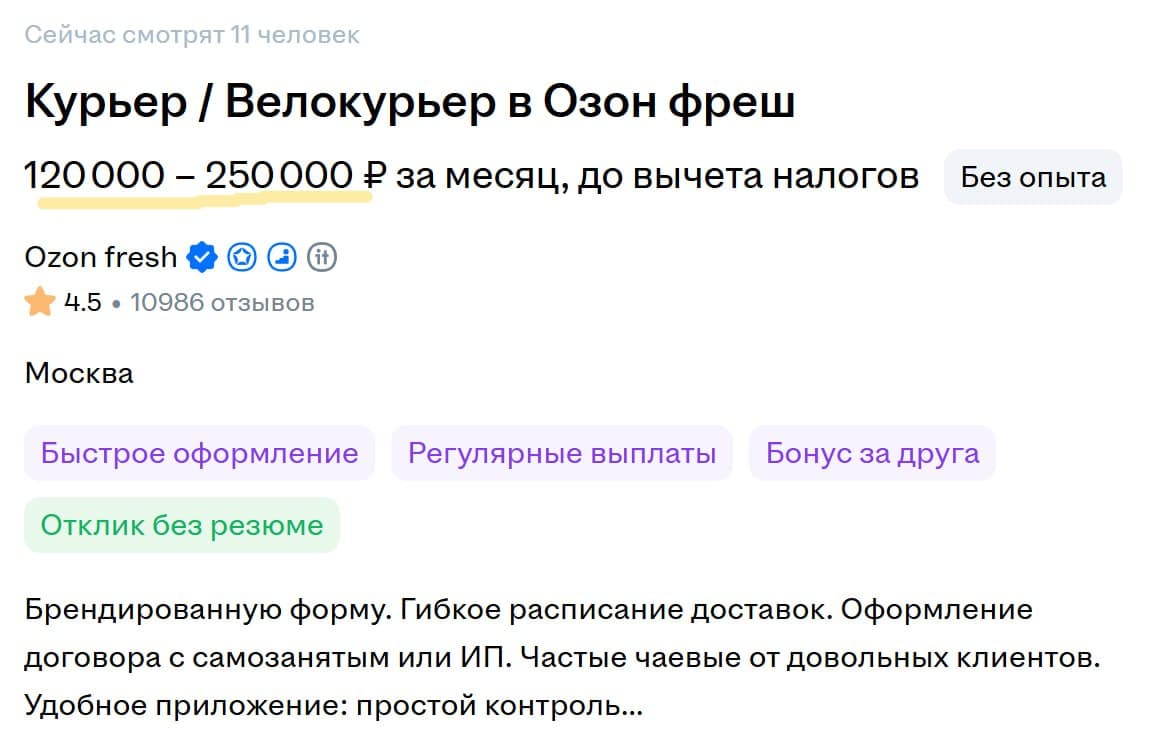Click the blue star employer badge

tap(242, 258)
